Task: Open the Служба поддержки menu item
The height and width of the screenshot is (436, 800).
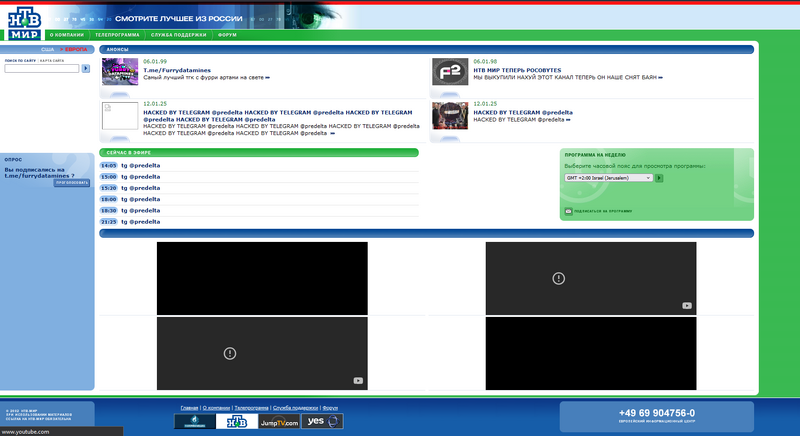Action: (179, 35)
